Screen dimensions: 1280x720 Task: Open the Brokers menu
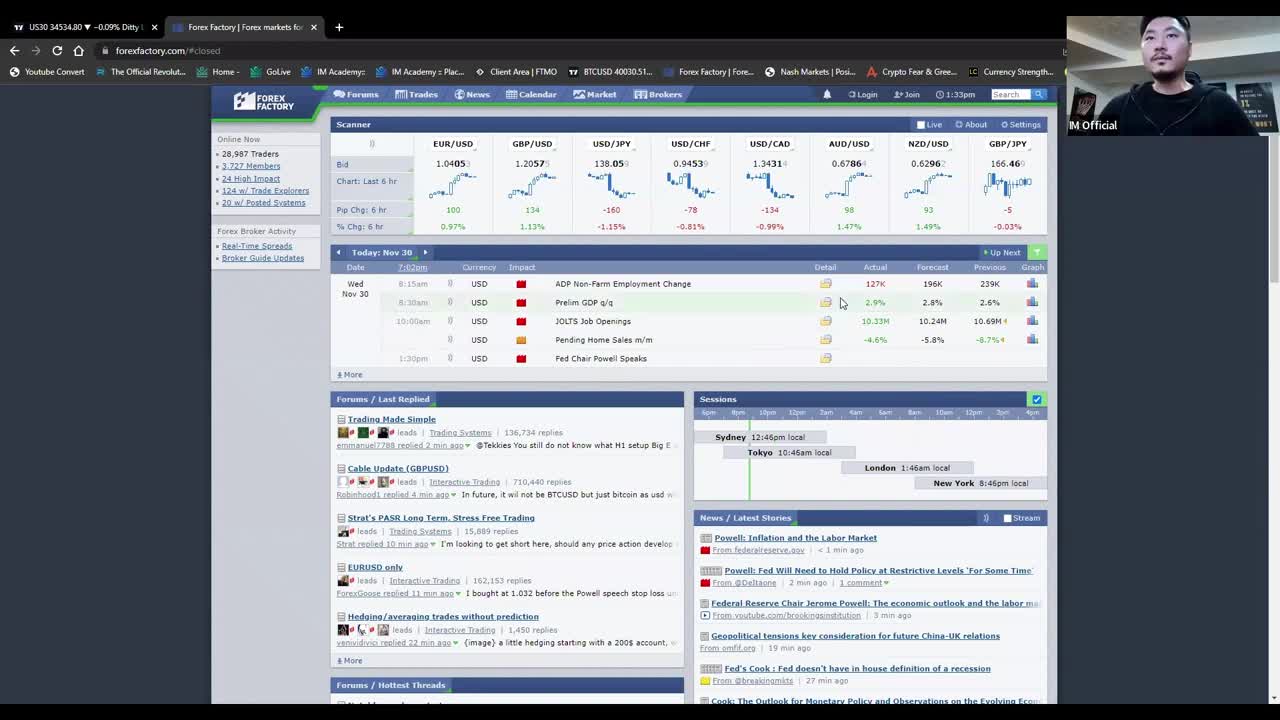(x=658, y=94)
